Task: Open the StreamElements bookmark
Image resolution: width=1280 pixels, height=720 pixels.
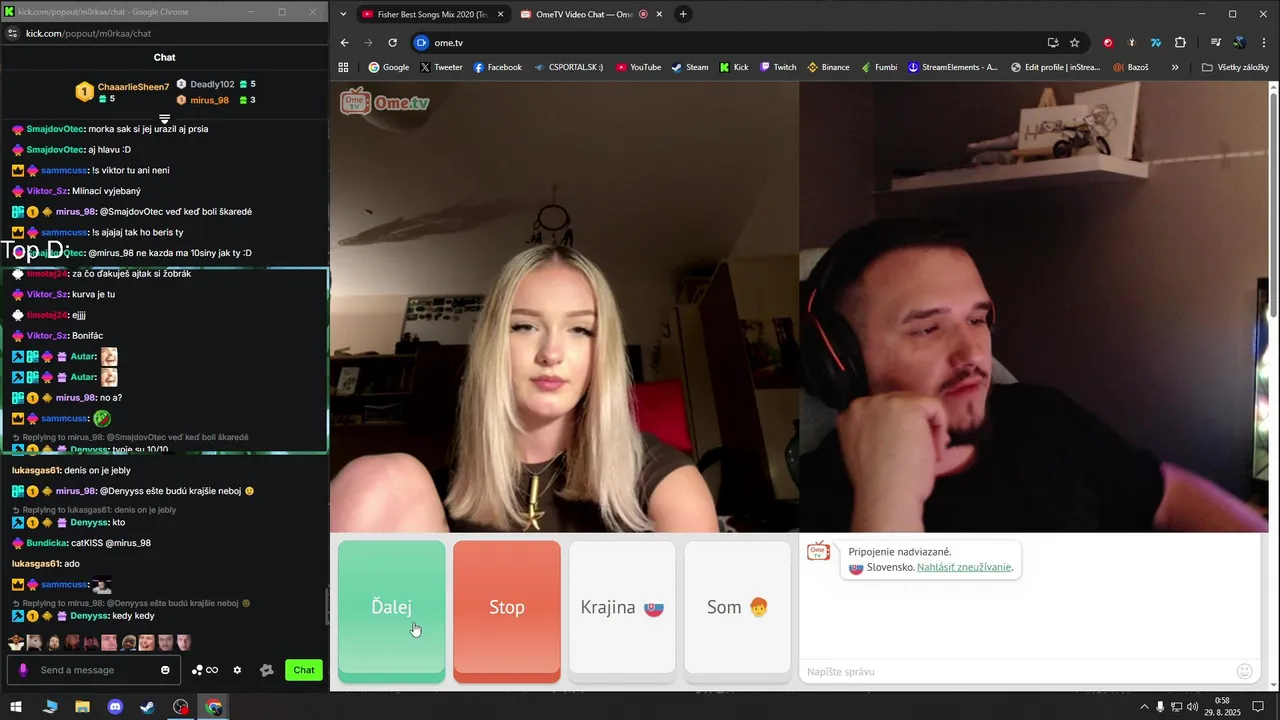Action: (953, 67)
